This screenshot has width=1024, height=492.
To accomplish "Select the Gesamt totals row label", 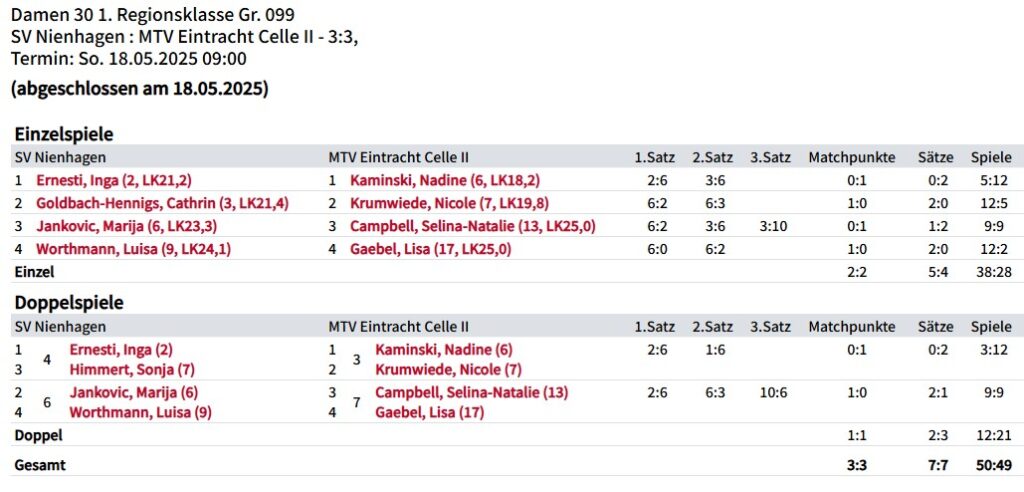I will pyautogui.click(x=39, y=464).
